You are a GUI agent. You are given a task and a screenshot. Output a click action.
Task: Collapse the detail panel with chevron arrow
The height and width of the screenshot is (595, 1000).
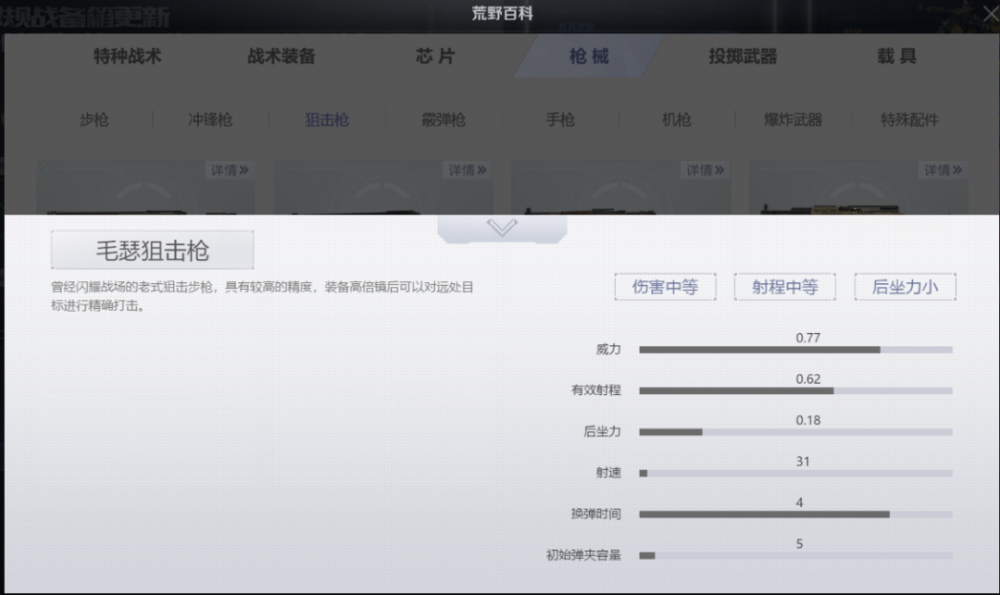pyautogui.click(x=502, y=228)
